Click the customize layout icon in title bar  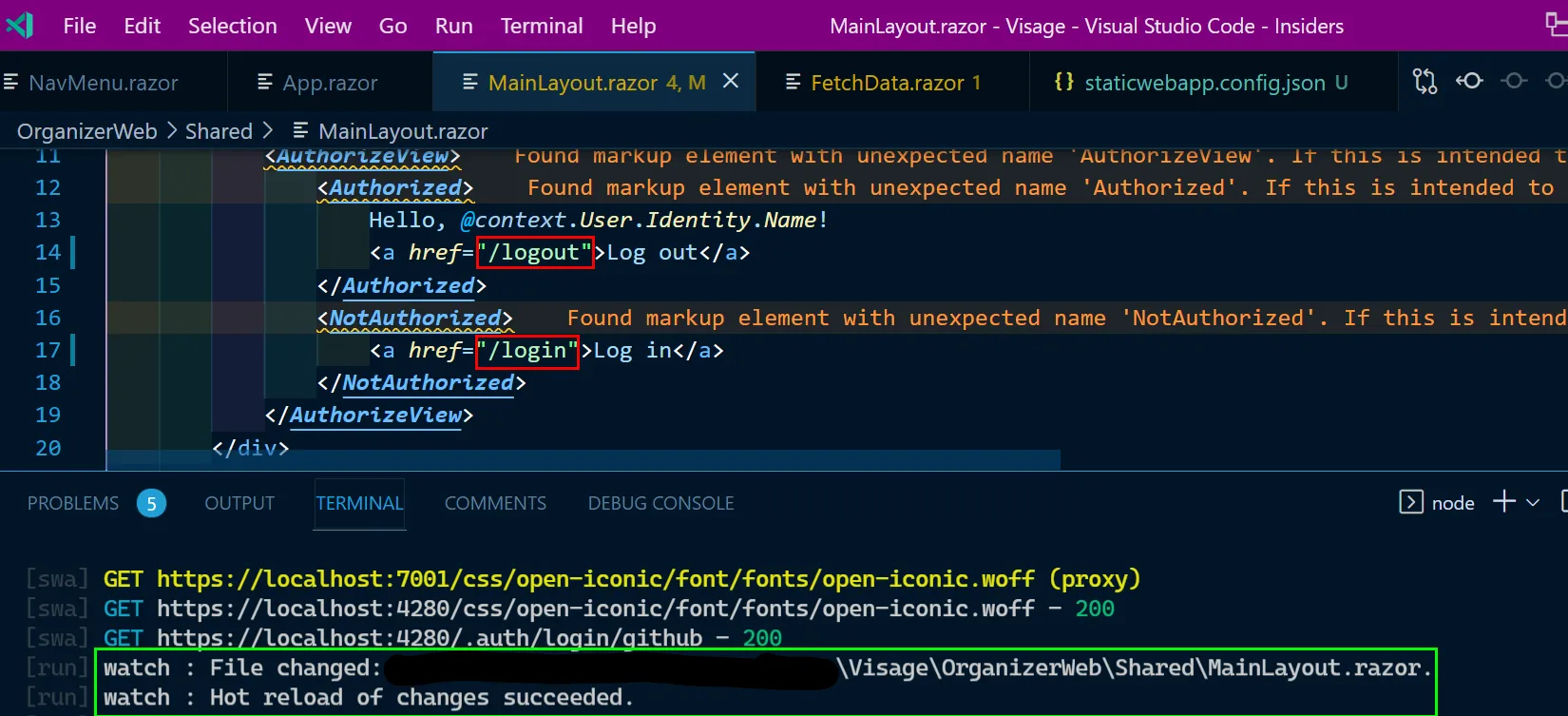[1556, 26]
